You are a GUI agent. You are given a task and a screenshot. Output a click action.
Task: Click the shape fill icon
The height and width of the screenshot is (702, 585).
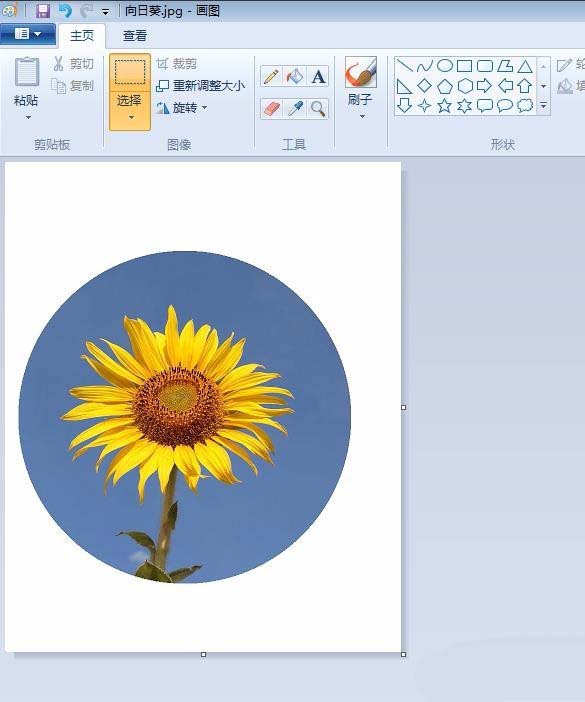tap(565, 86)
